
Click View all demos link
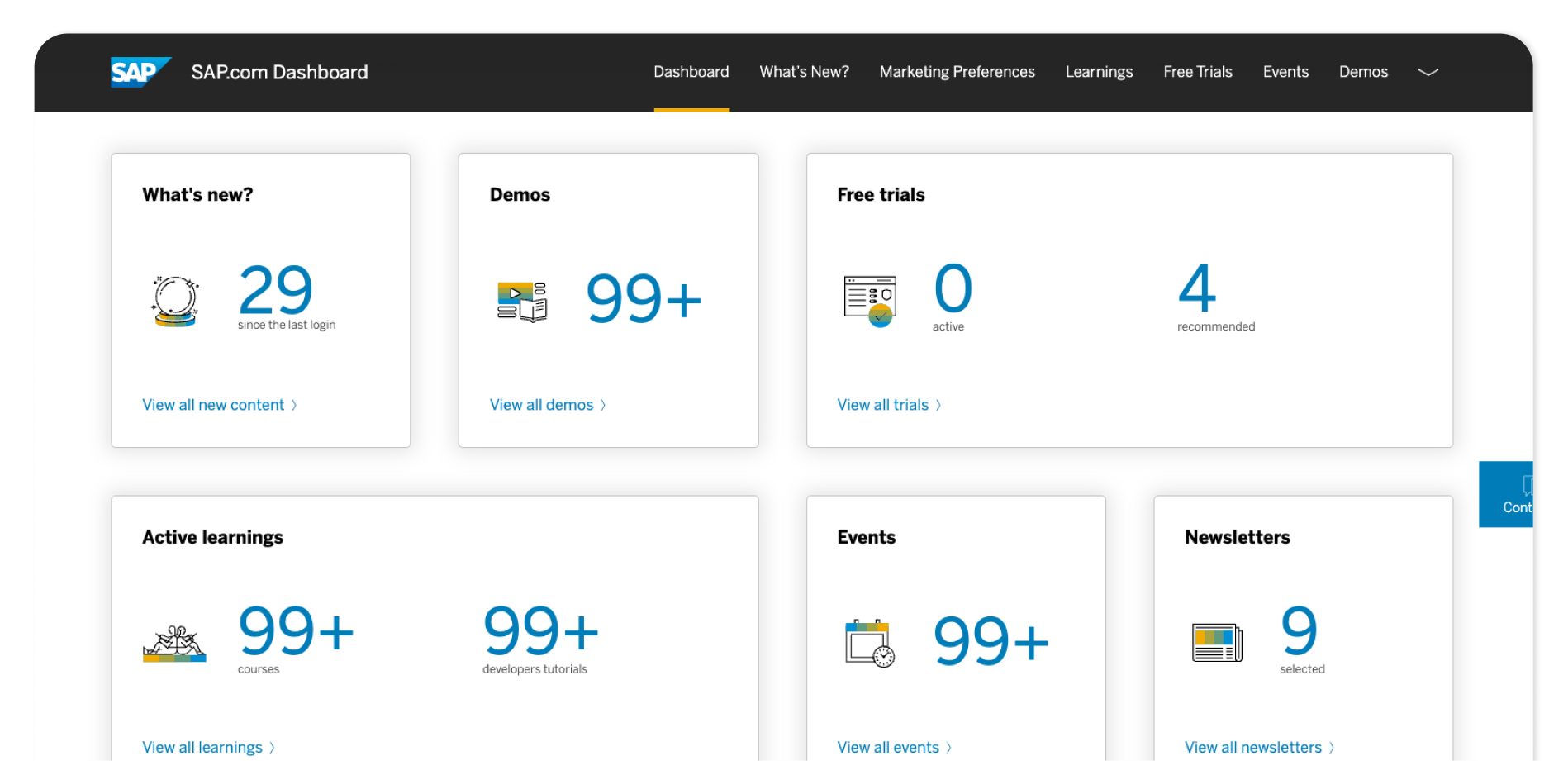pyautogui.click(x=548, y=405)
